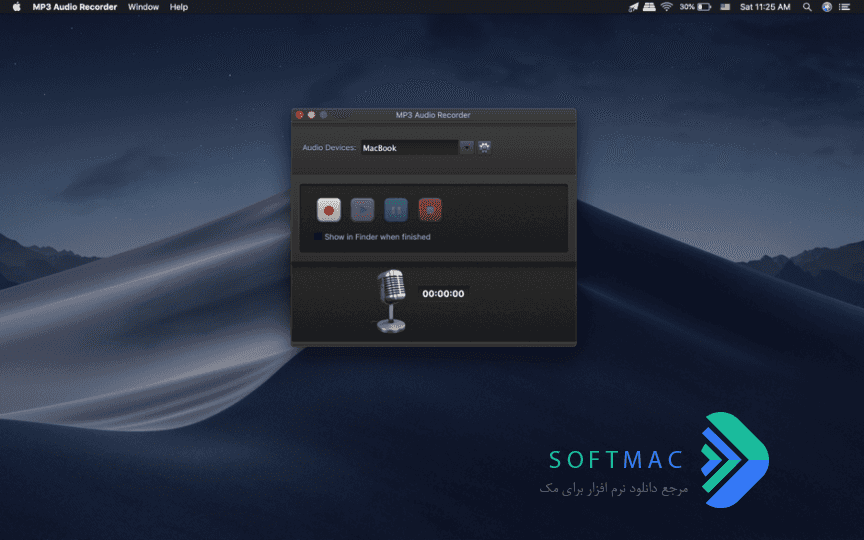The height and width of the screenshot is (540, 864).
Task: Click the US flag input source icon
Action: tap(725, 7)
